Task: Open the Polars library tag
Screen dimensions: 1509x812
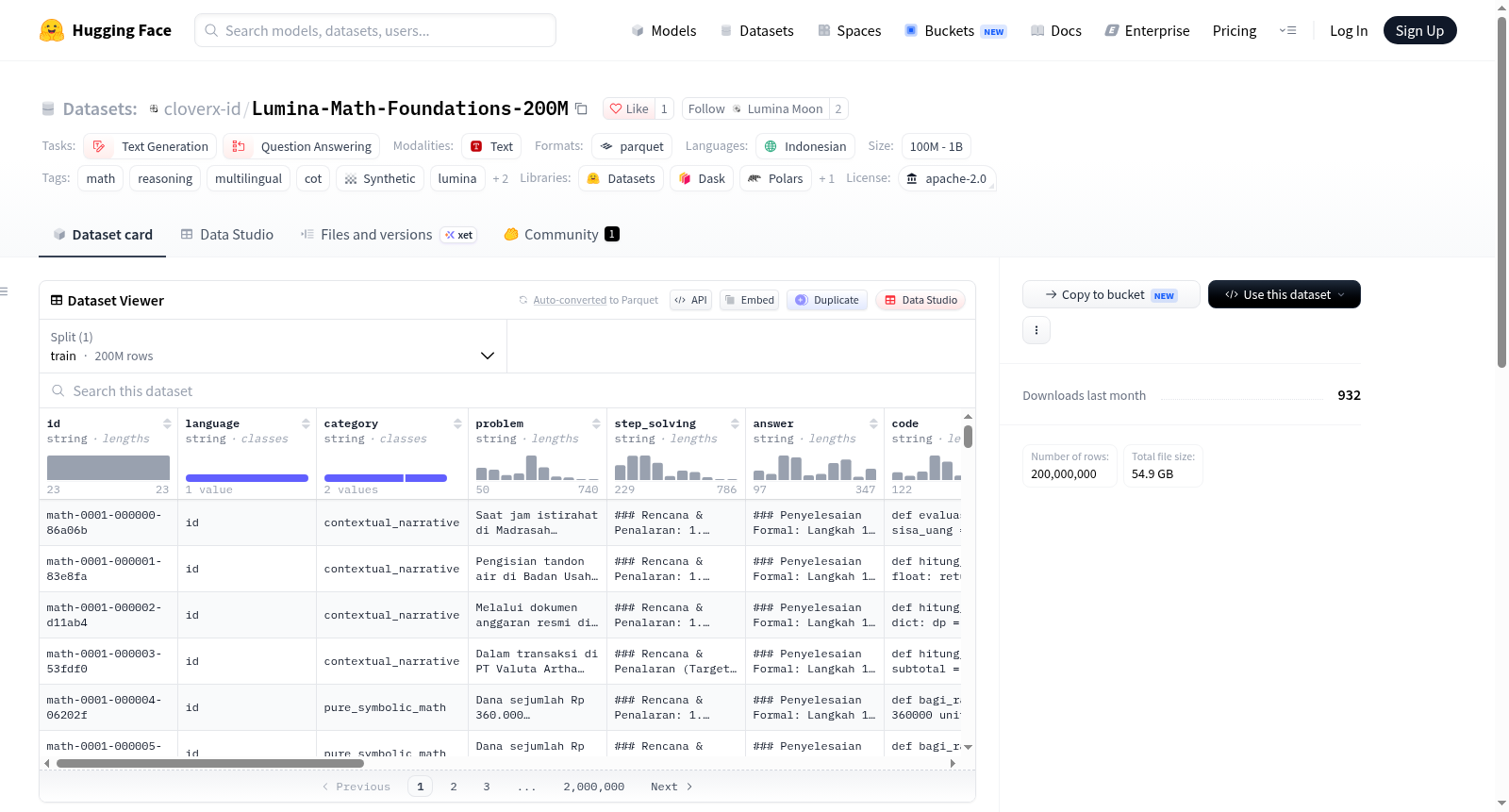Action: [775, 178]
